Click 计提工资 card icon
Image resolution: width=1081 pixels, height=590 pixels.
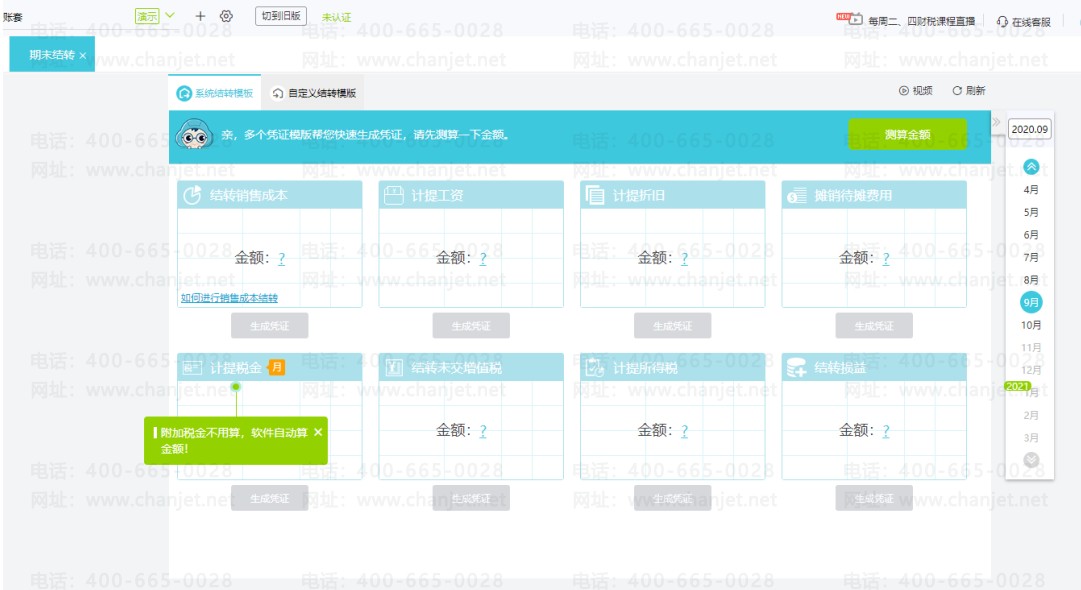393,195
